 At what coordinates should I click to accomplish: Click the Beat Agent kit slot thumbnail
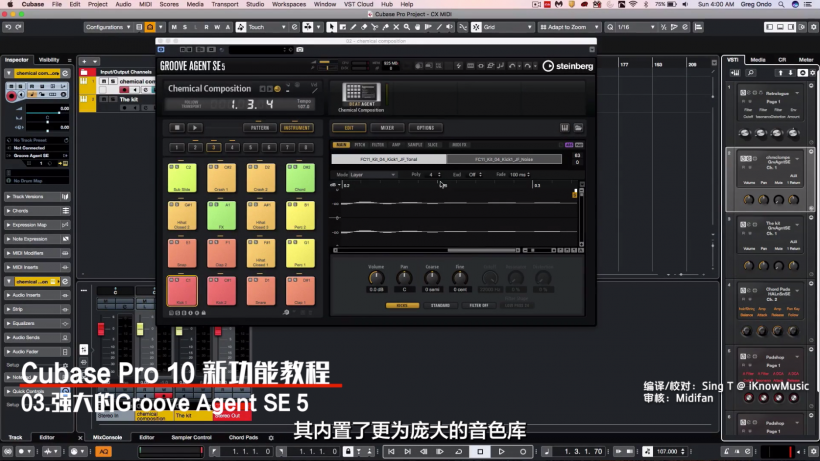pos(361,93)
